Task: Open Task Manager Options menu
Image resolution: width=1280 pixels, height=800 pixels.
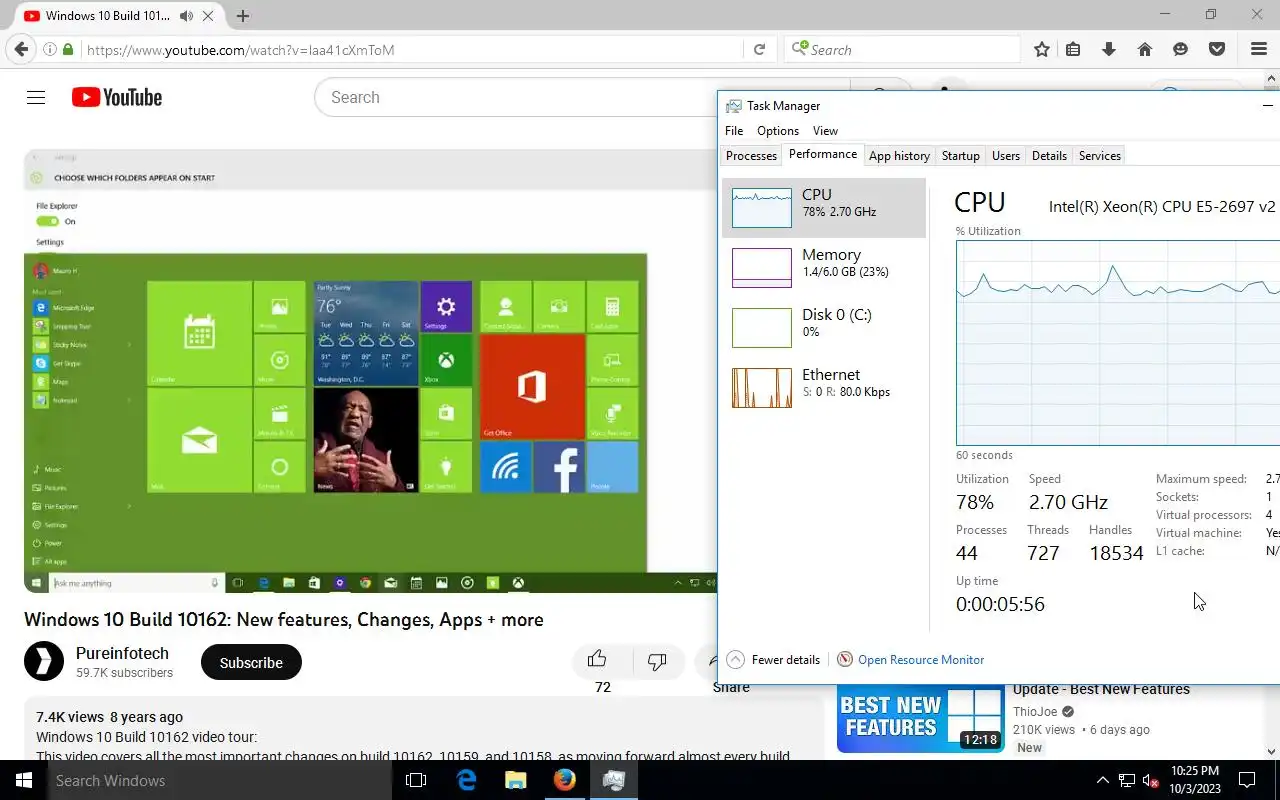Action: [778, 131]
